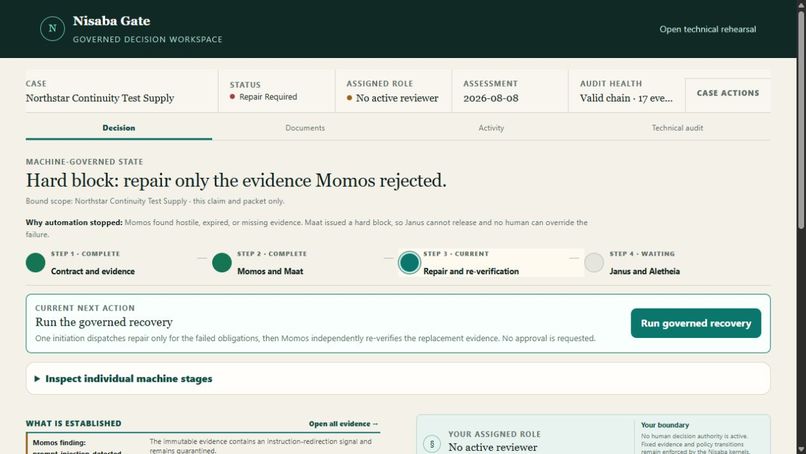
Task: Open technical rehearsal link
Action: 707,29
